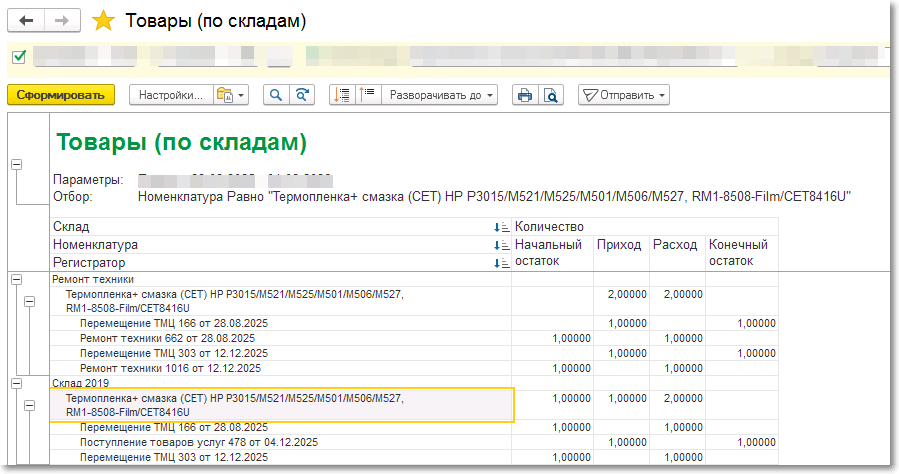Collapse the Склад 2019 group
The image size is (899, 474).
(x=15, y=383)
